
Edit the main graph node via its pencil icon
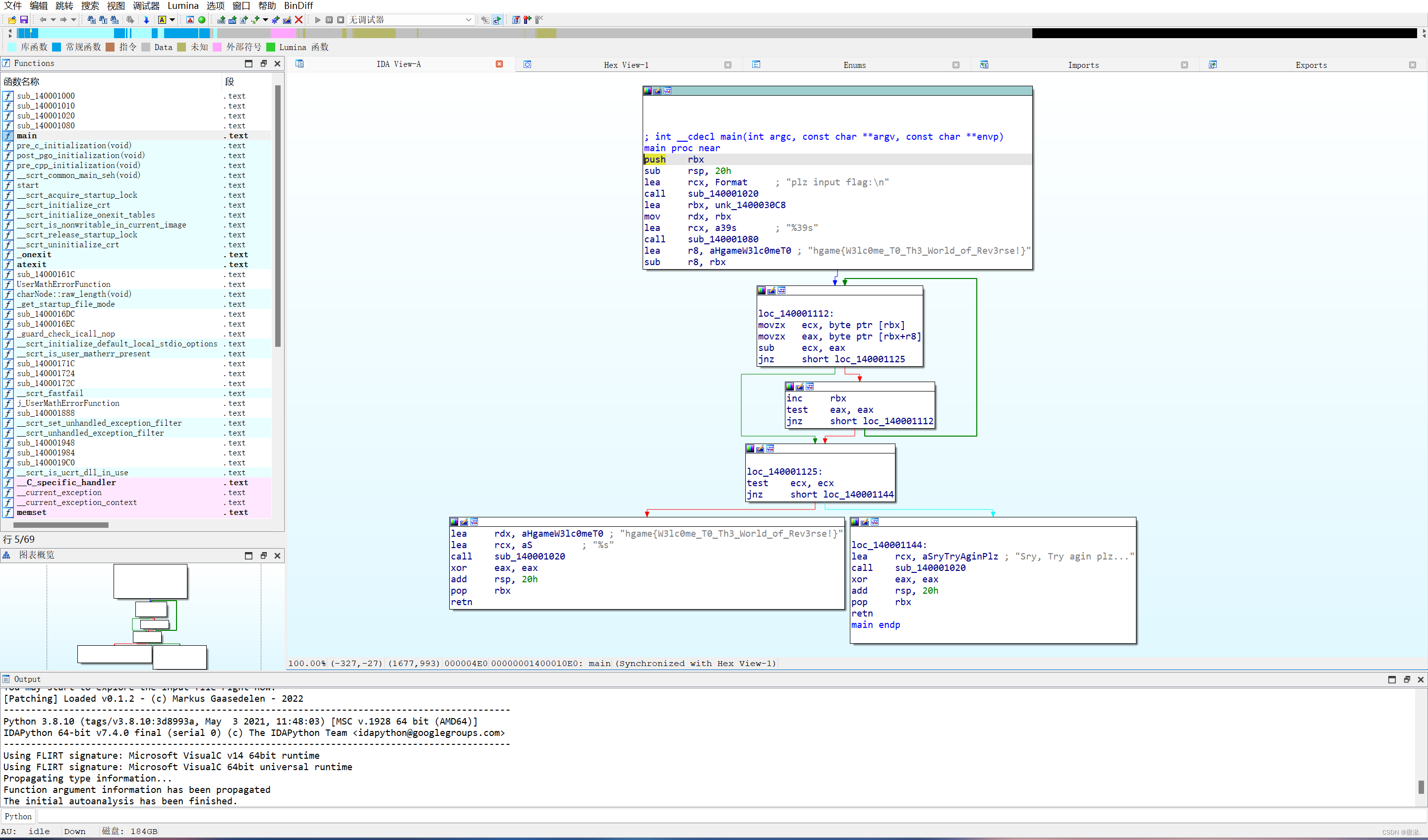[x=657, y=91]
